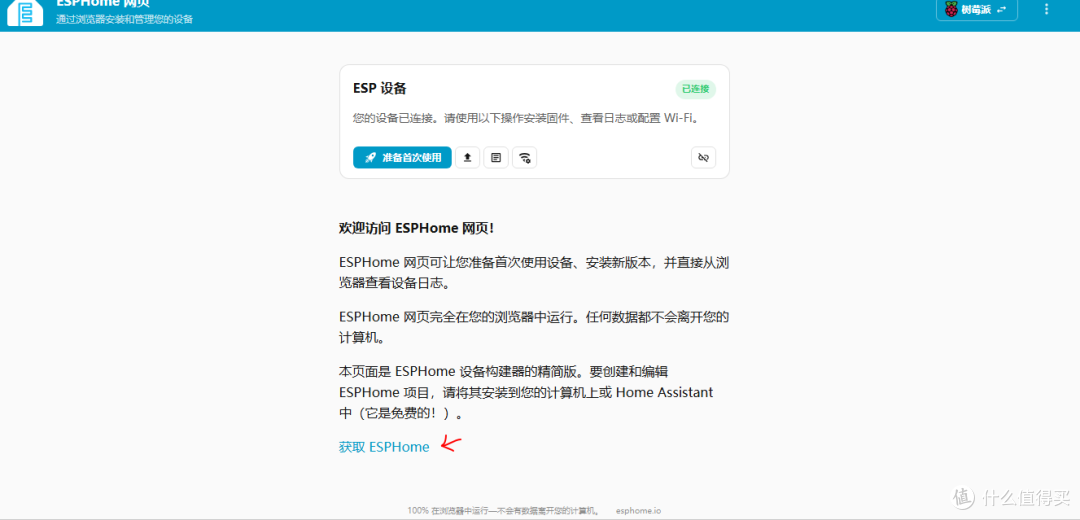Click the rocket icon on 准备首次使用

[371, 158]
